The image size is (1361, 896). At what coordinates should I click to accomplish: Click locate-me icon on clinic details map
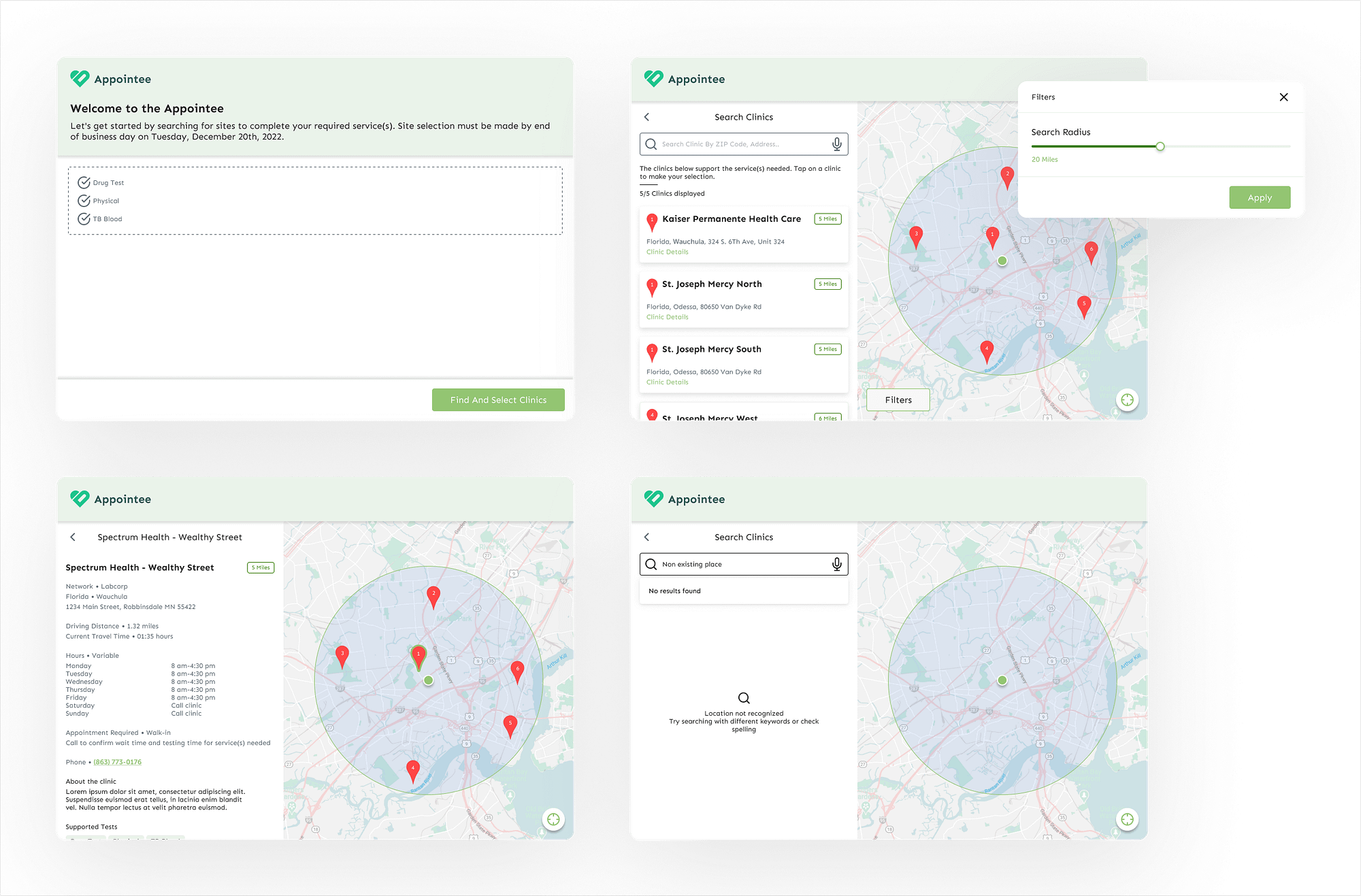(x=553, y=819)
